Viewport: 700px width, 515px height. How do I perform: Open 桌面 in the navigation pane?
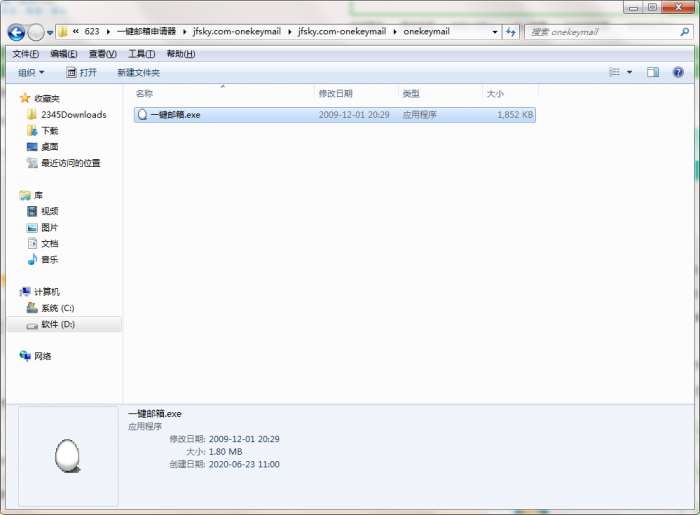click(x=50, y=147)
